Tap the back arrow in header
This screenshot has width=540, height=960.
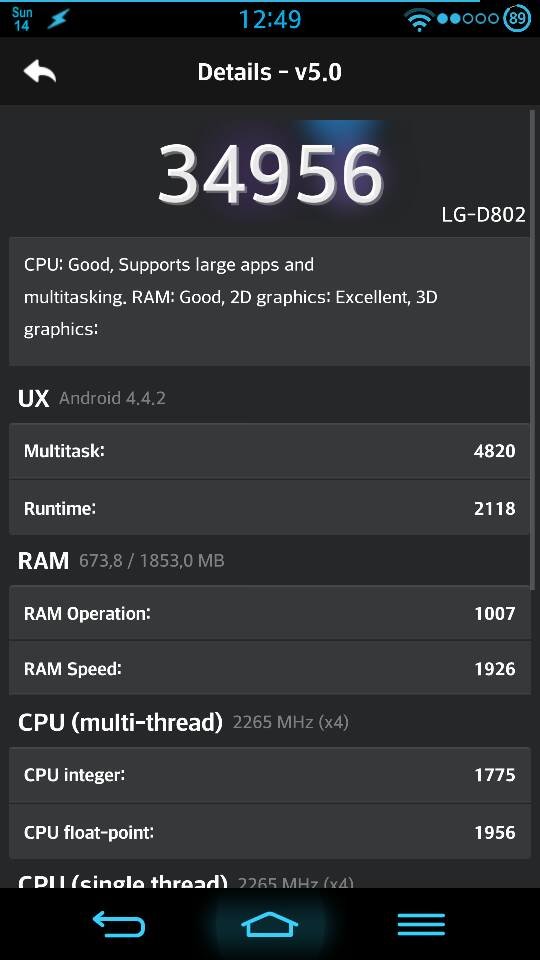[40, 72]
